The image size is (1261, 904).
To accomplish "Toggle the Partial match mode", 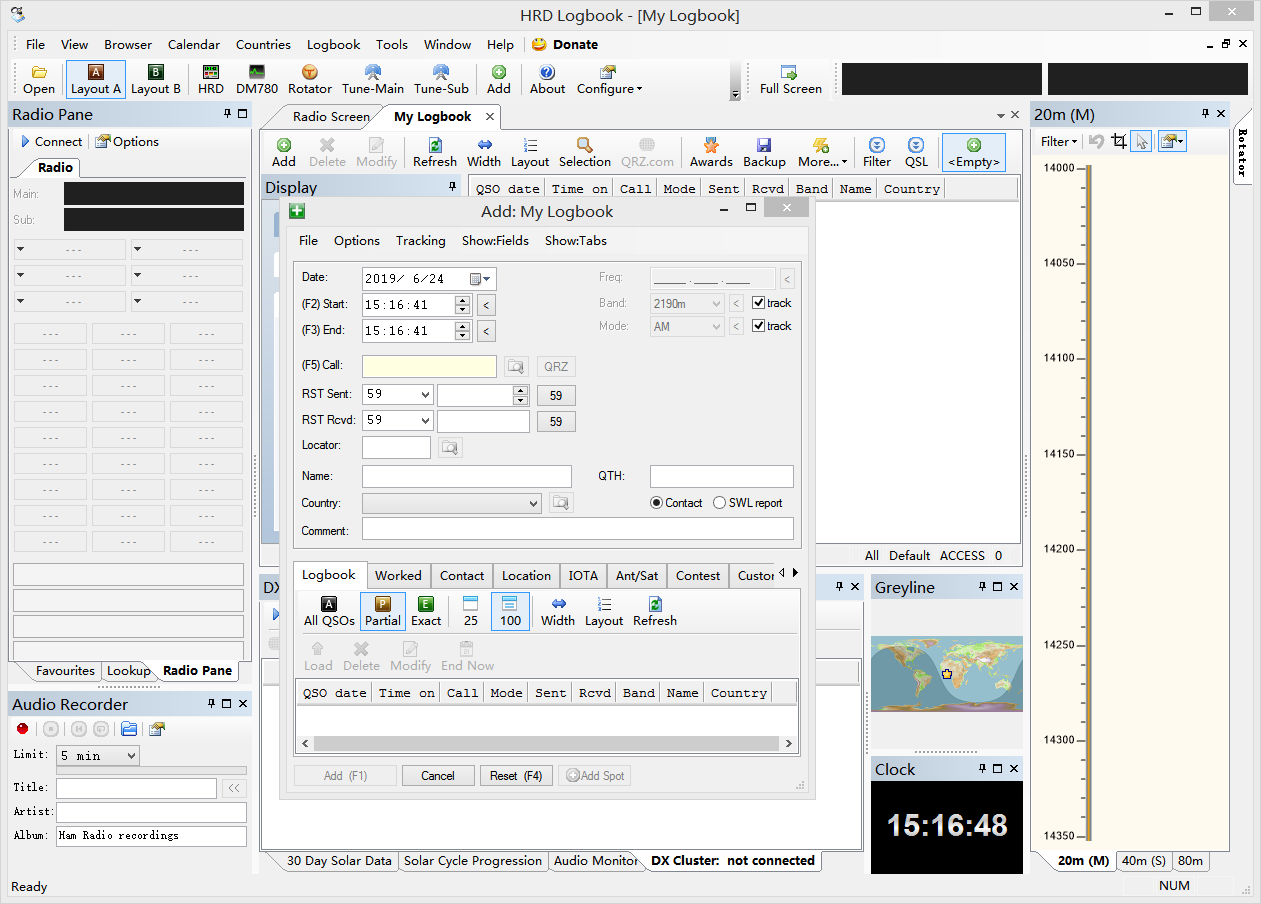I will pyautogui.click(x=383, y=611).
